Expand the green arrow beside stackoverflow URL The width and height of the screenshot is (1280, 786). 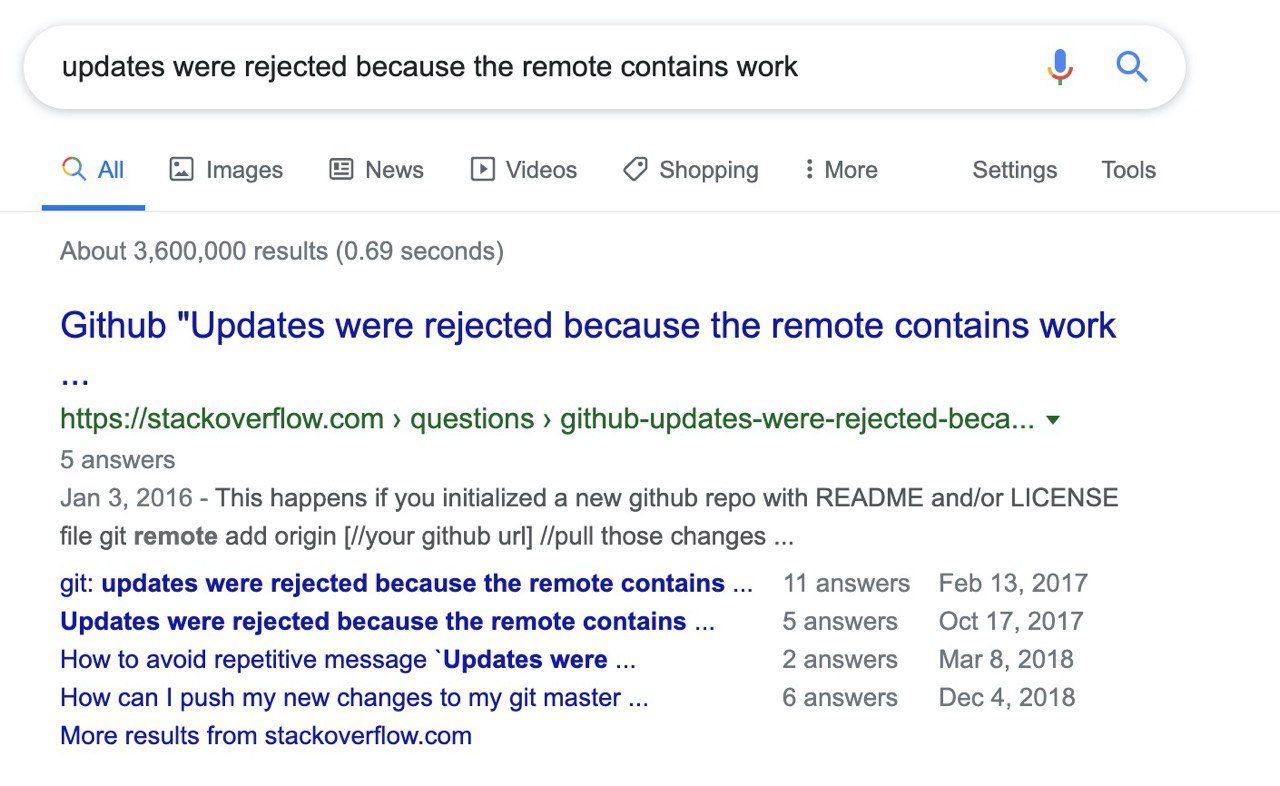[x=1052, y=420]
